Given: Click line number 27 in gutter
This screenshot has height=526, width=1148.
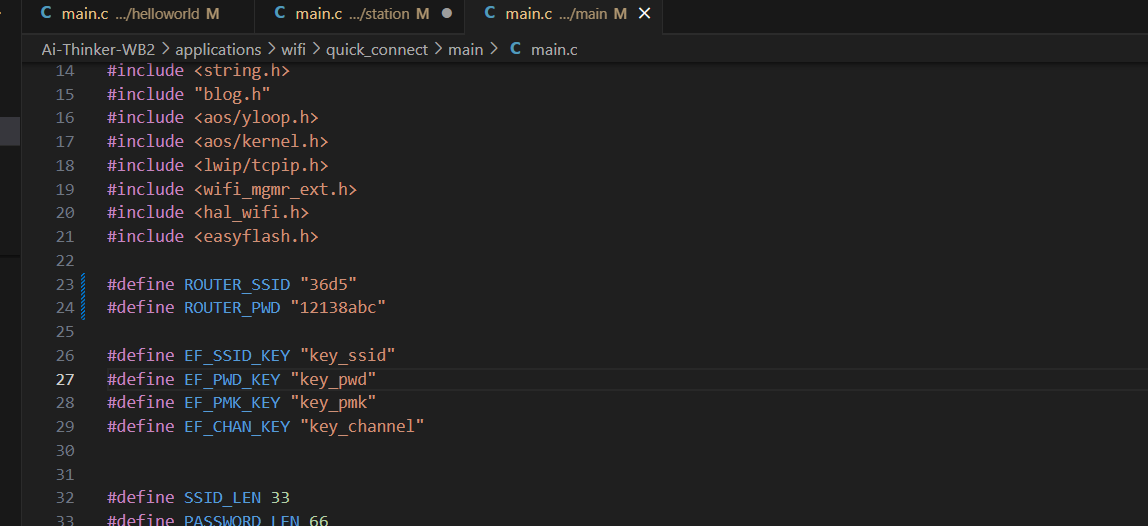Looking at the screenshot, I should click(x=65, y=379).
